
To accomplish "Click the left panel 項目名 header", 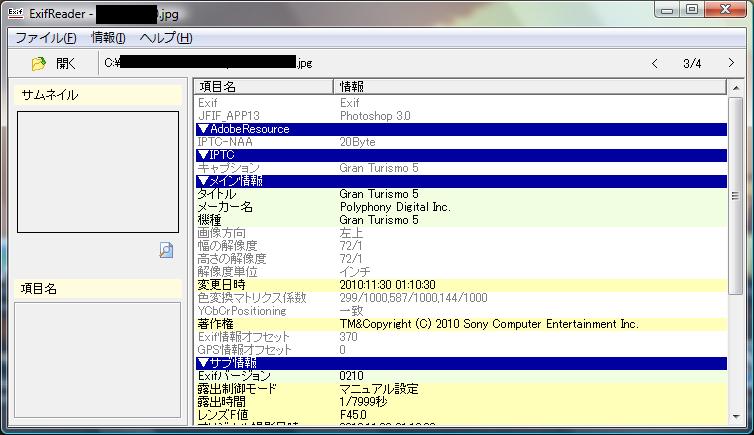I will tap(98, 289).
